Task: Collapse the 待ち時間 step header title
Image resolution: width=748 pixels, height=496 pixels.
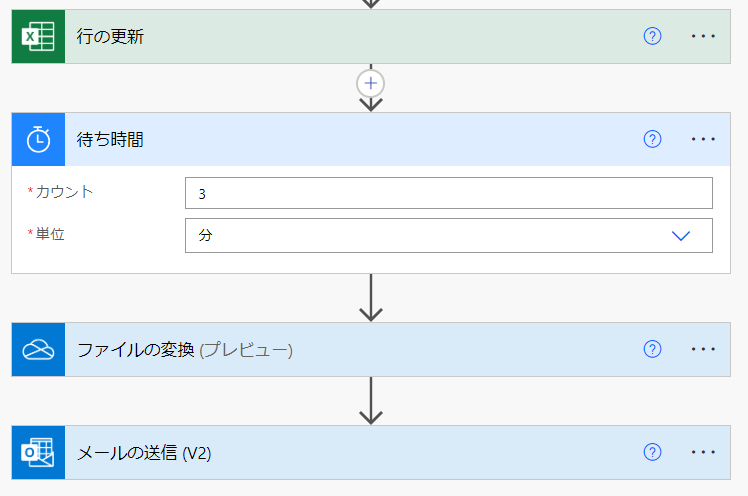Action: click(110, 139)
